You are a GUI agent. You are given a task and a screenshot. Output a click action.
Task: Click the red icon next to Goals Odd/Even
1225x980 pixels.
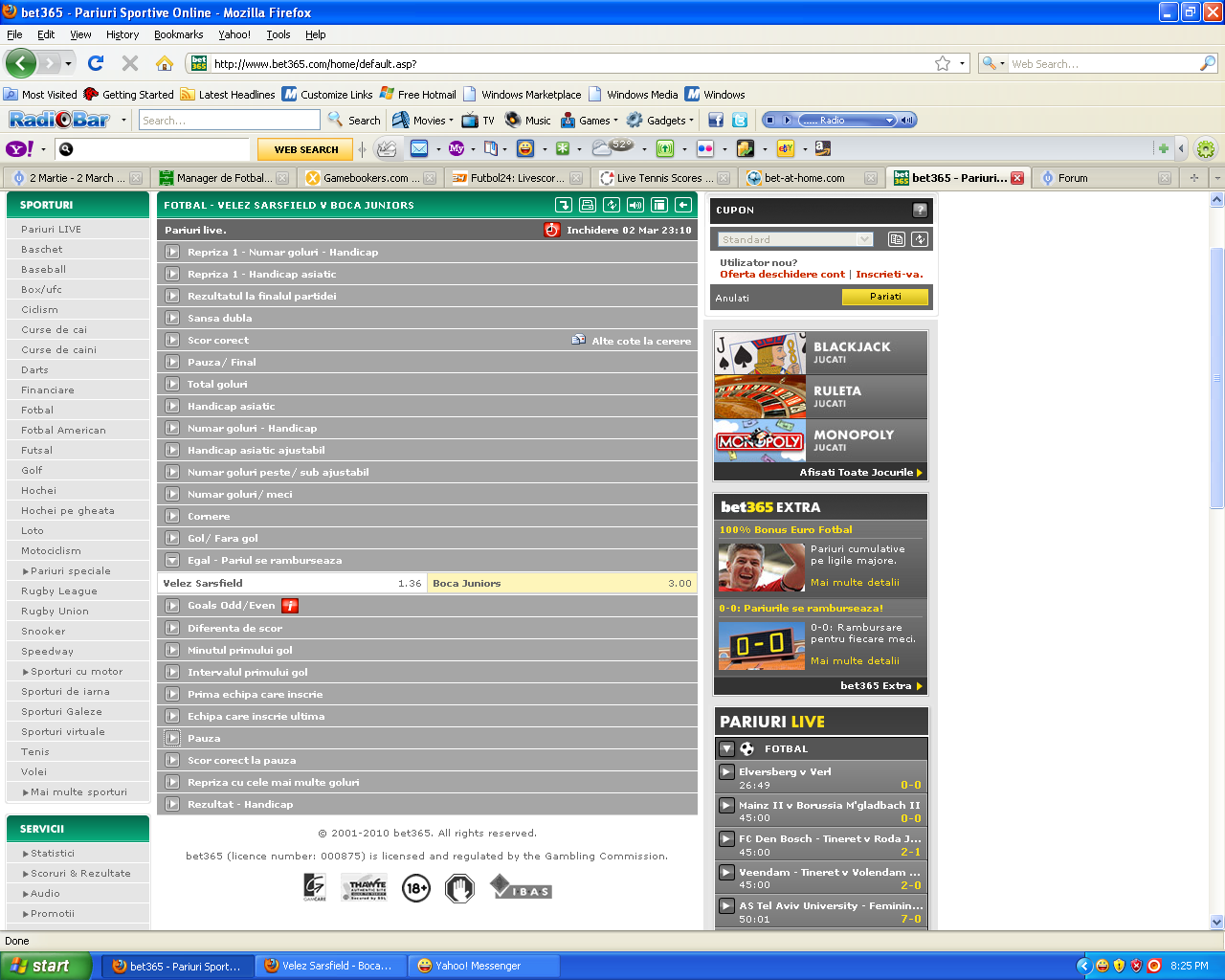point(290,605)
